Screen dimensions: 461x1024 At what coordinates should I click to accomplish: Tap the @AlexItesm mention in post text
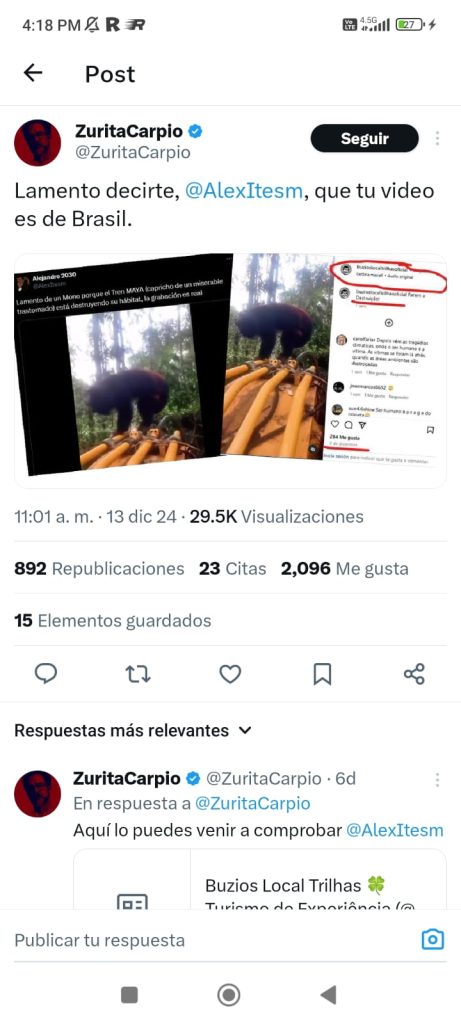tap(244, 191)
